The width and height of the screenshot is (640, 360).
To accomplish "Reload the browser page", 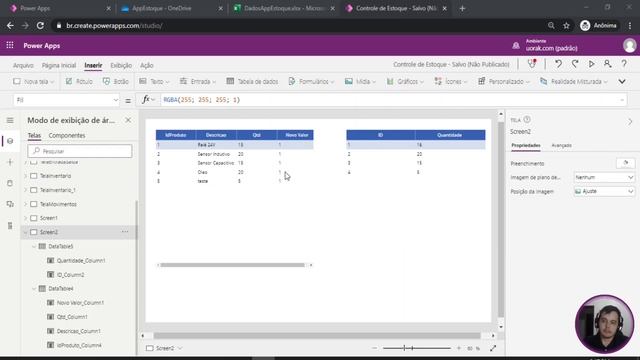I will [x=40, y=25].
